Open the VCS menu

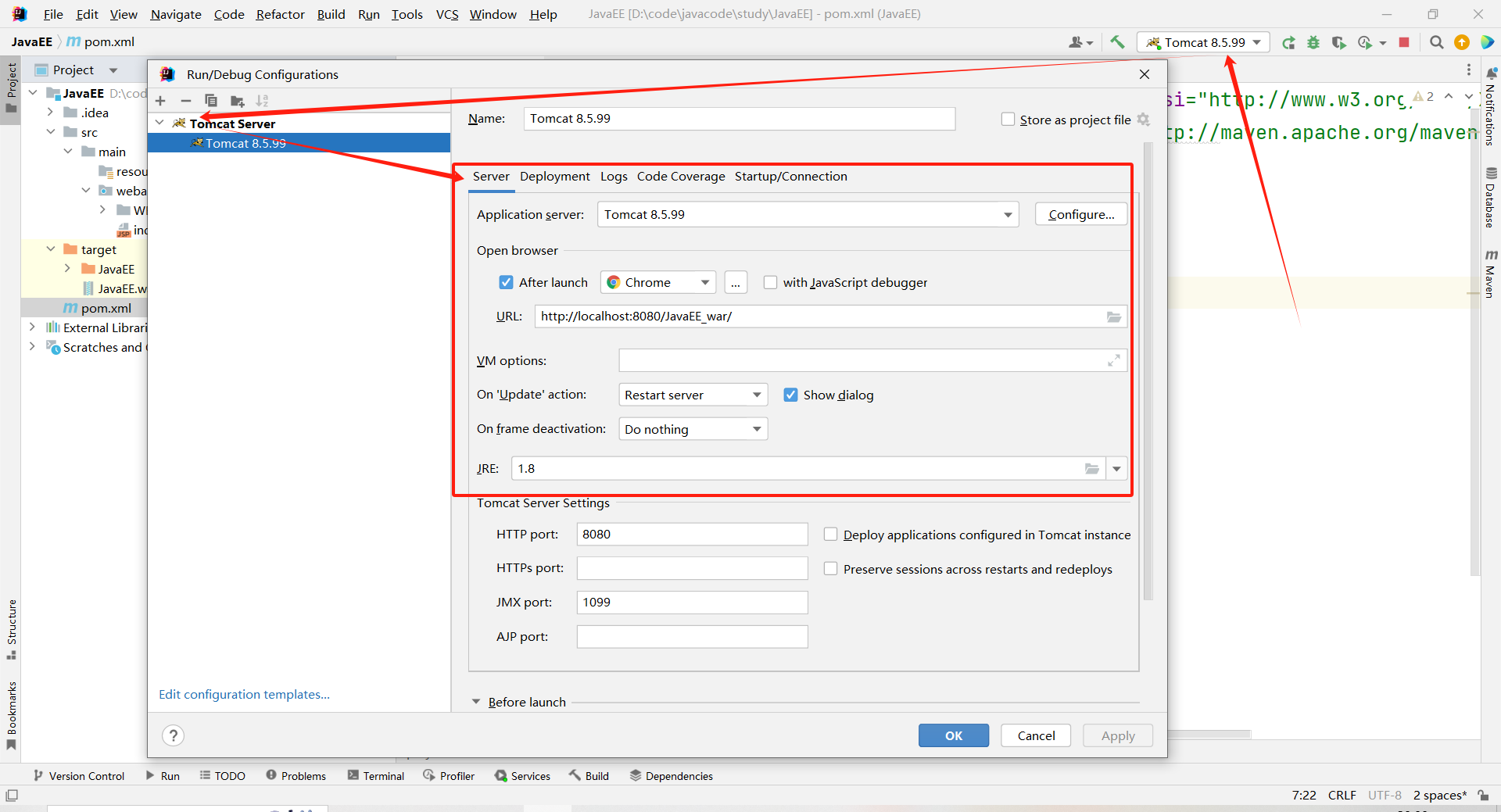coord(447,14)
